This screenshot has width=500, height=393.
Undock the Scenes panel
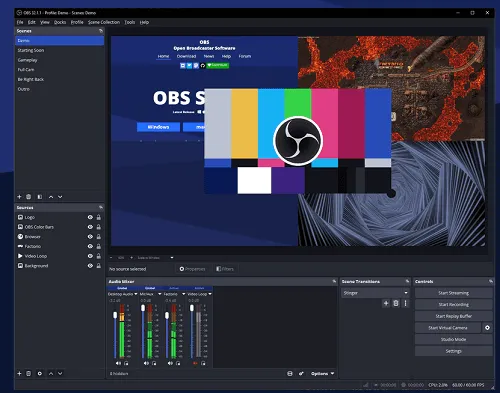pos(101,31)
